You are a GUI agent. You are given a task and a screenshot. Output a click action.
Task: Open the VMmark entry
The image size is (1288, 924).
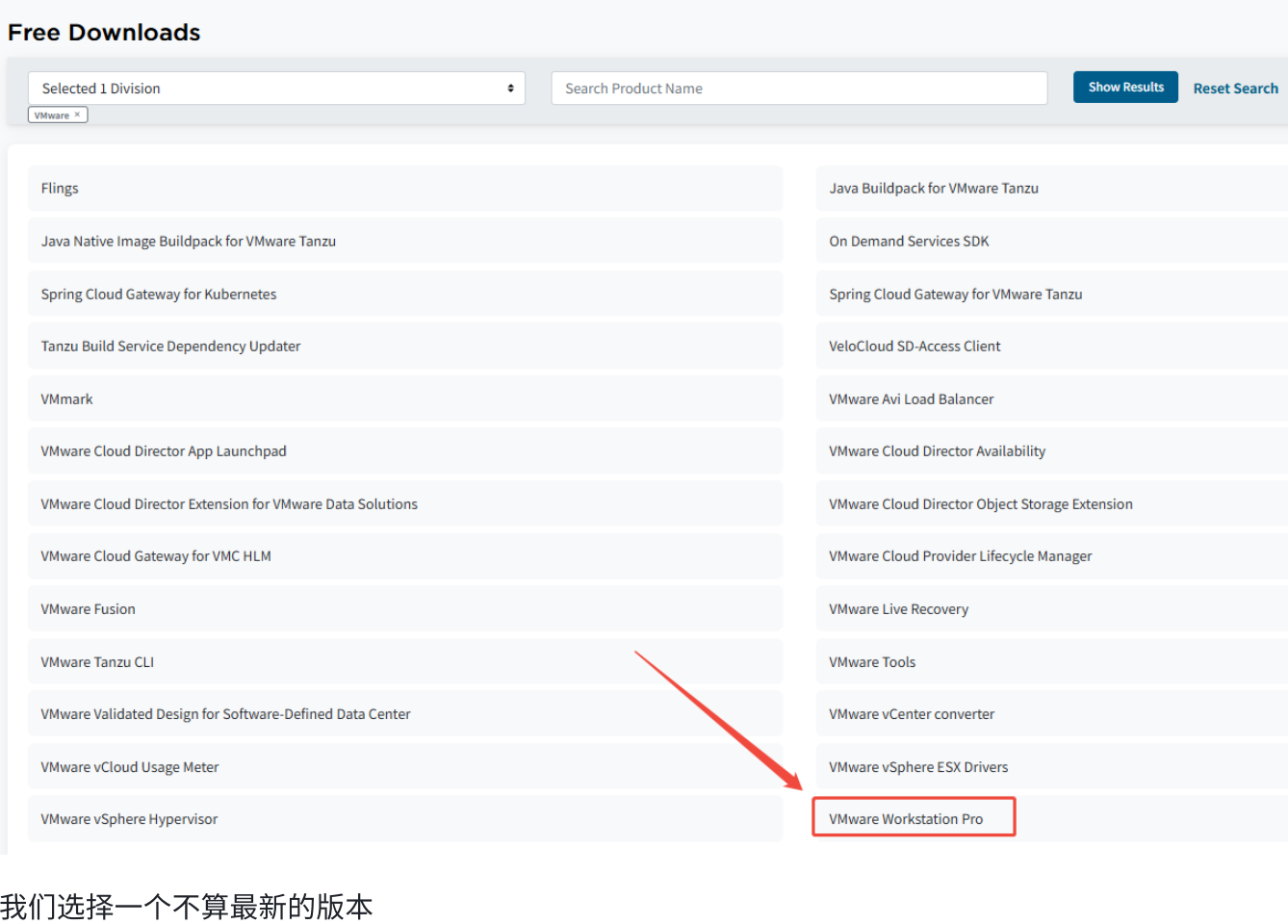(x=405, y=399)
